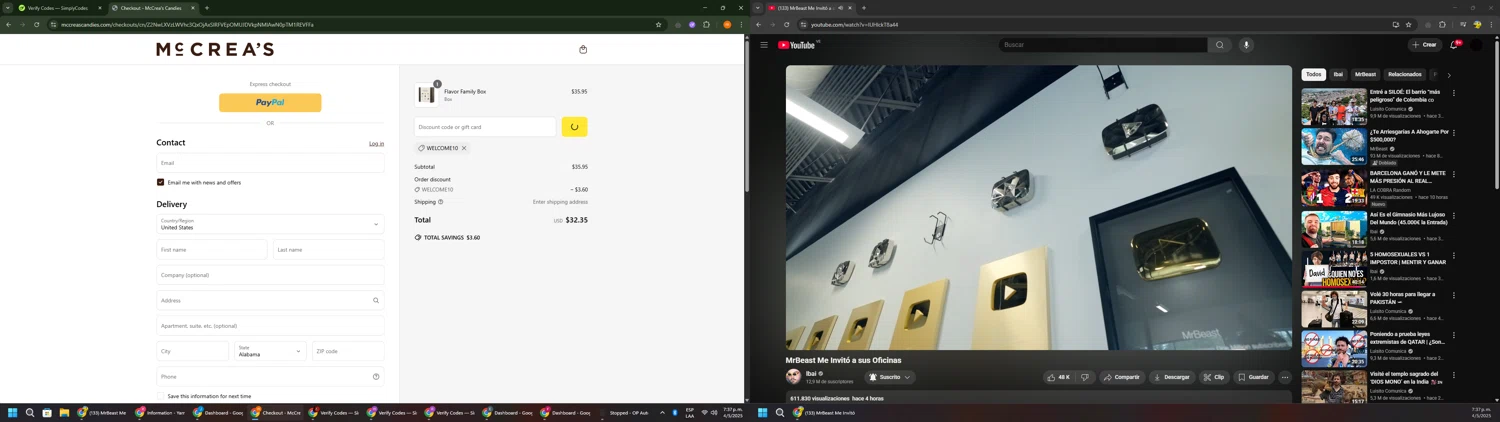Click the YouTube logo
The image size is (1500, 422).
pos(798,45)
